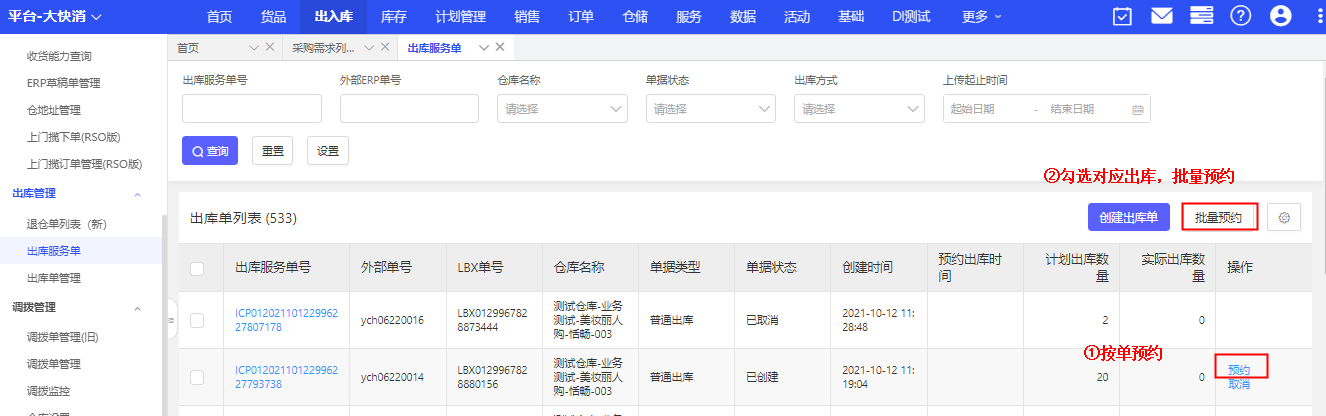Screen dimensions: 1326x416
Task: Switch to the 采购需求列 page tab
Action: click(x=323, y=47)
